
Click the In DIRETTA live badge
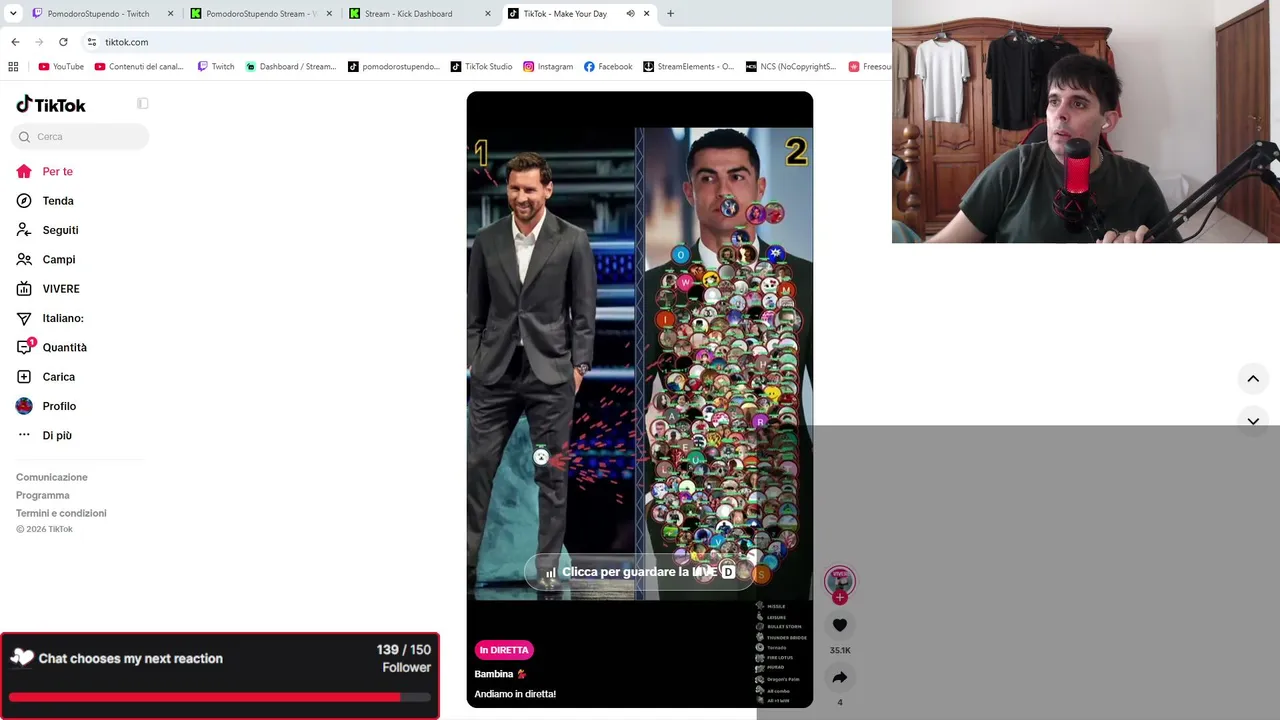pyautogui.click(x=504, y=650)
